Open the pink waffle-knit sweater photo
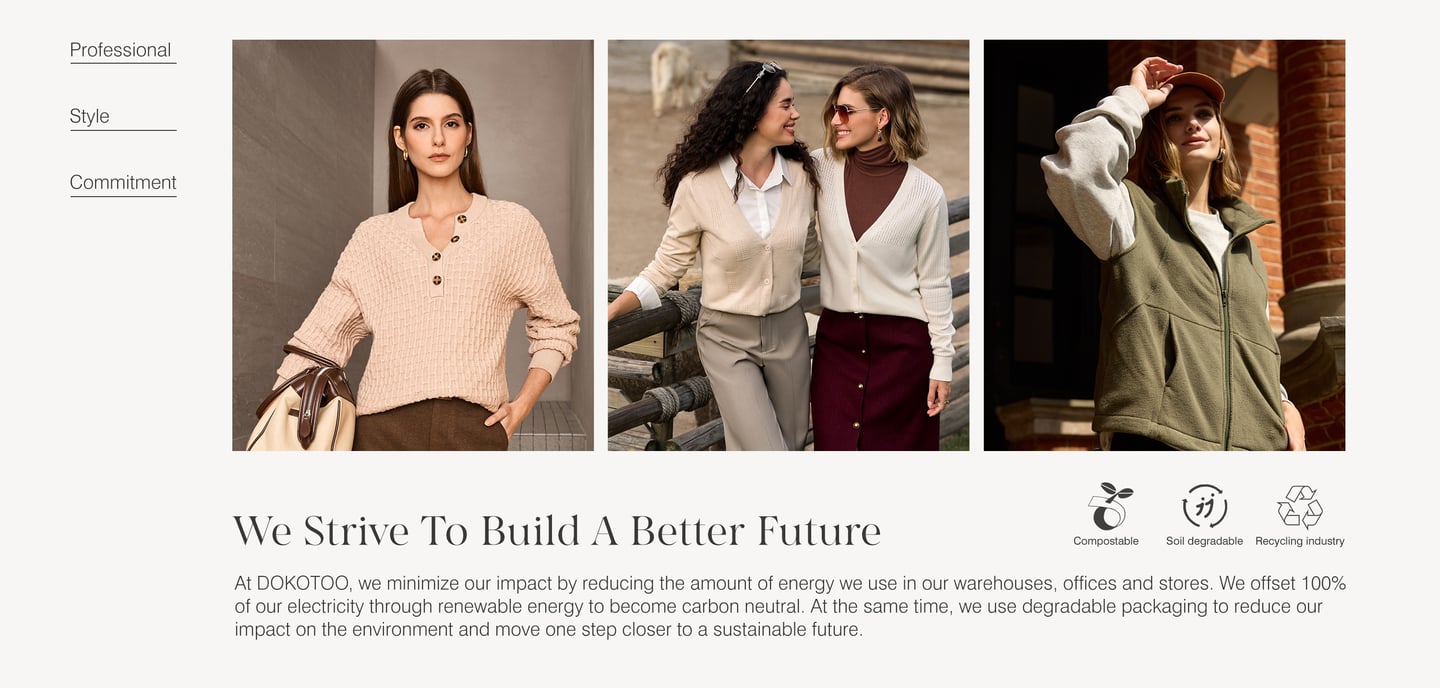 coord(413,245)
